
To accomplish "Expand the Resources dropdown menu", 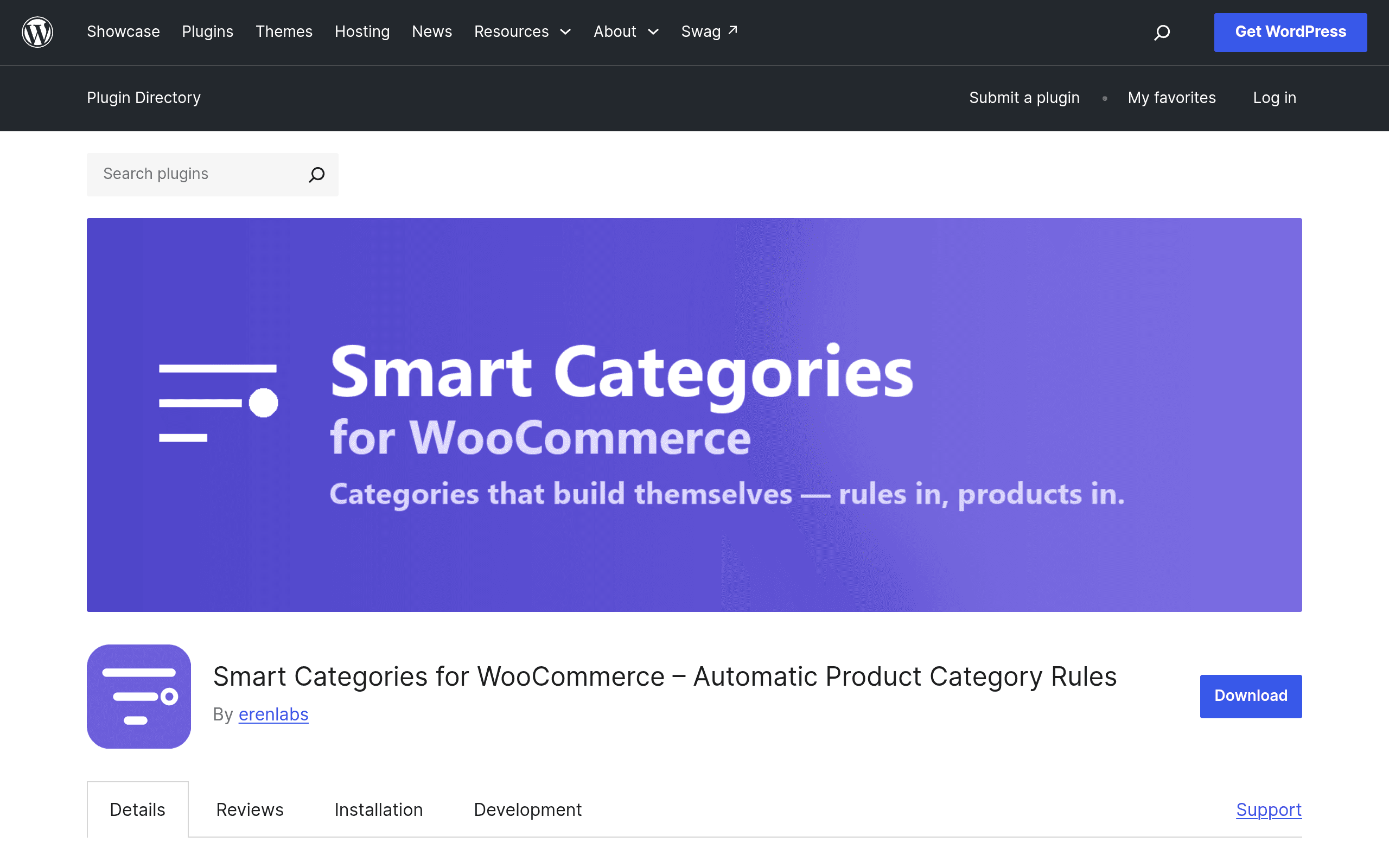I will 523,31.
